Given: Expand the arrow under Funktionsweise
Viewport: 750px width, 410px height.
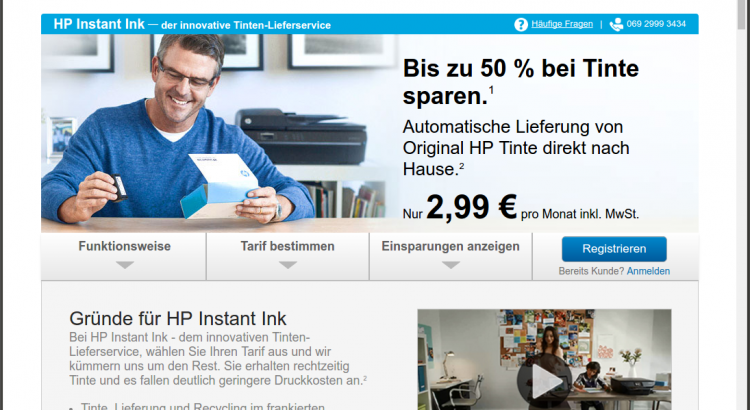Looking at the screenshot, I should [125, 265].
